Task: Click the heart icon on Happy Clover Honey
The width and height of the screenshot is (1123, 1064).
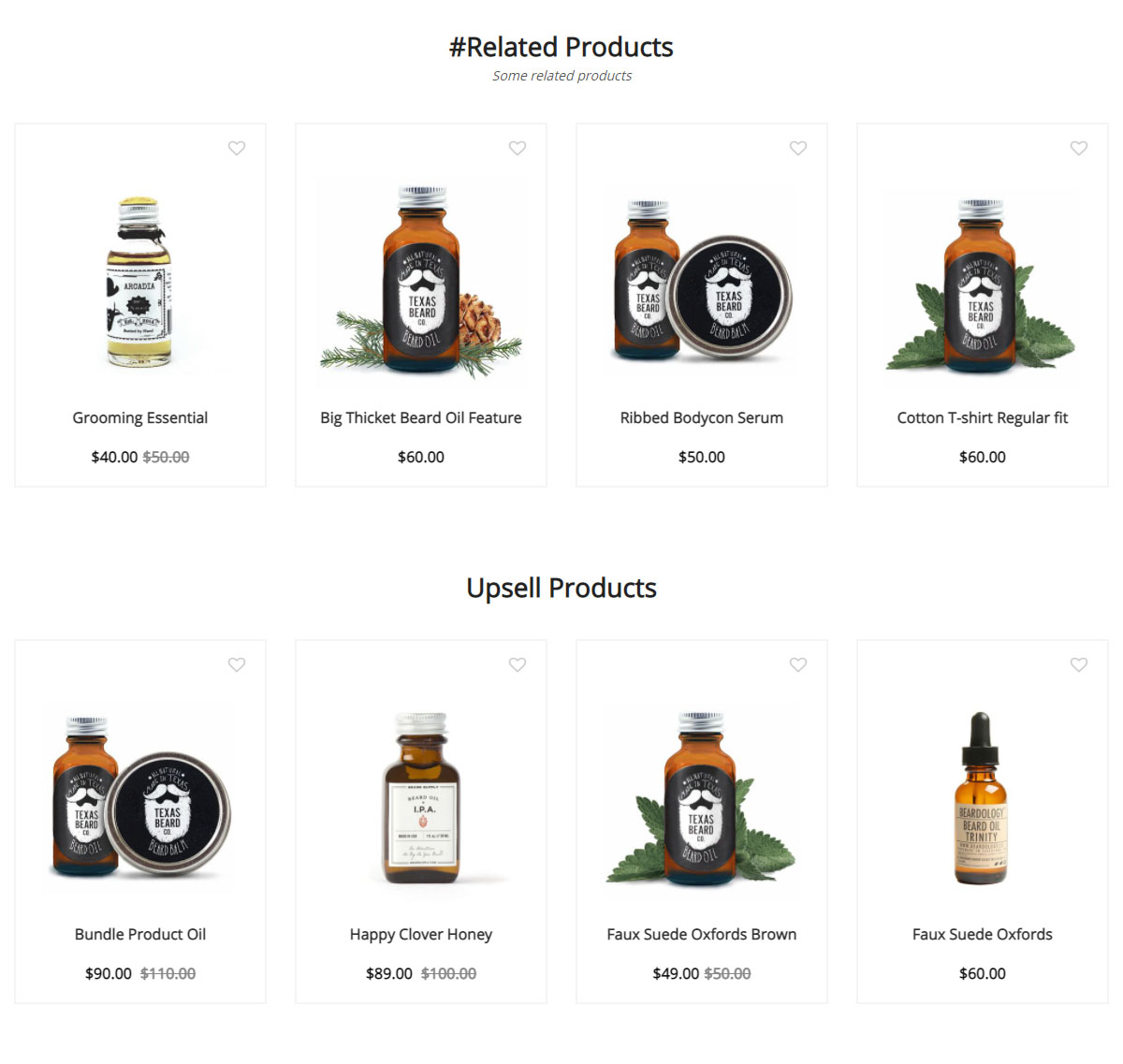Action: (x=518, y=664)
